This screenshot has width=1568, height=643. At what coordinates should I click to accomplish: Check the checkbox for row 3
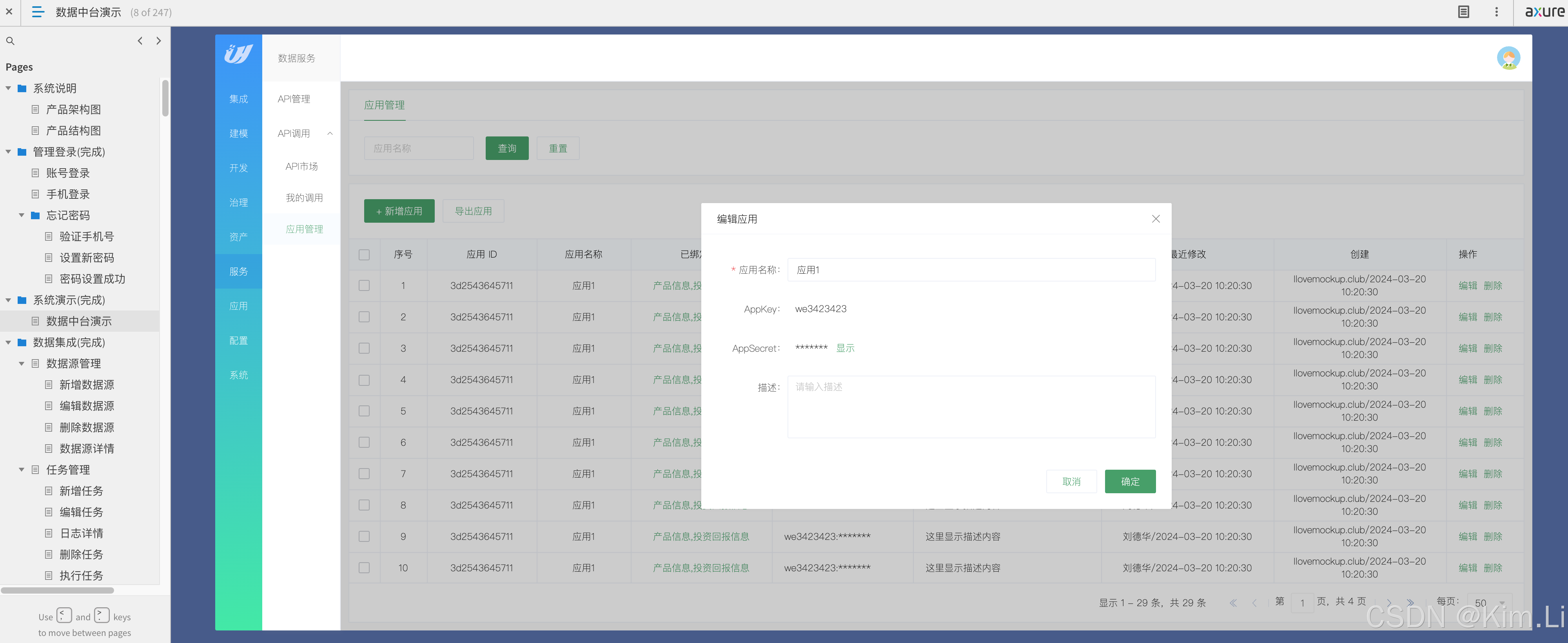[x=364, y=348]
